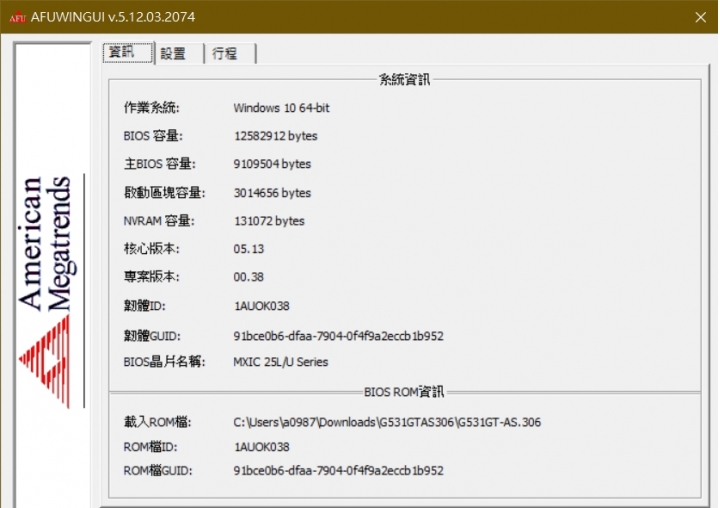The height and width of the screenshot is (508, 720).
Task: Select the text Windows 10 64-bit
Action: (x=281, y=108)
